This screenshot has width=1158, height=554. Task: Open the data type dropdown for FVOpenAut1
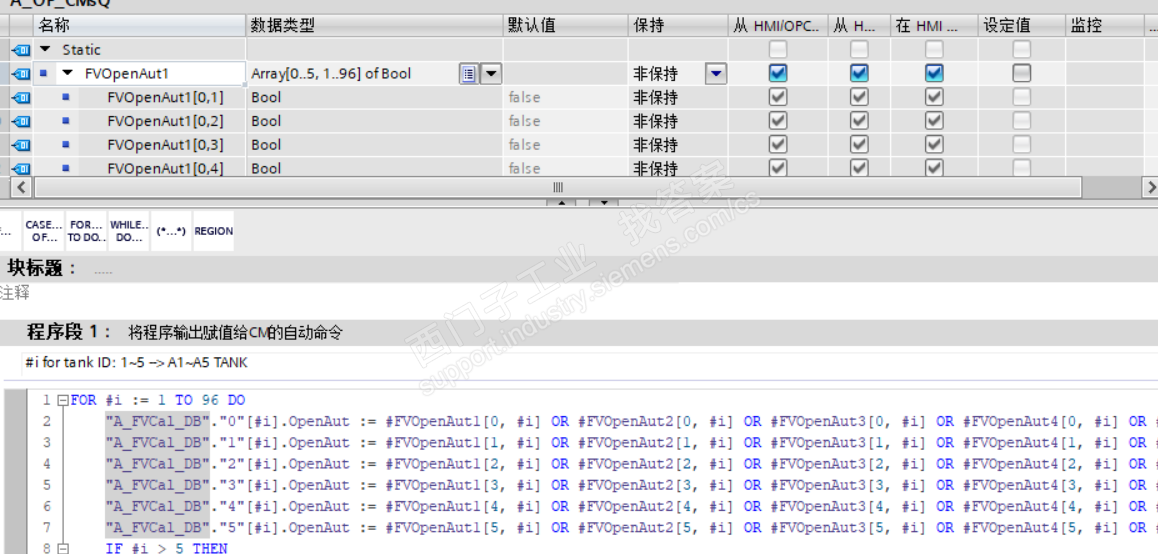coord(491,74)
